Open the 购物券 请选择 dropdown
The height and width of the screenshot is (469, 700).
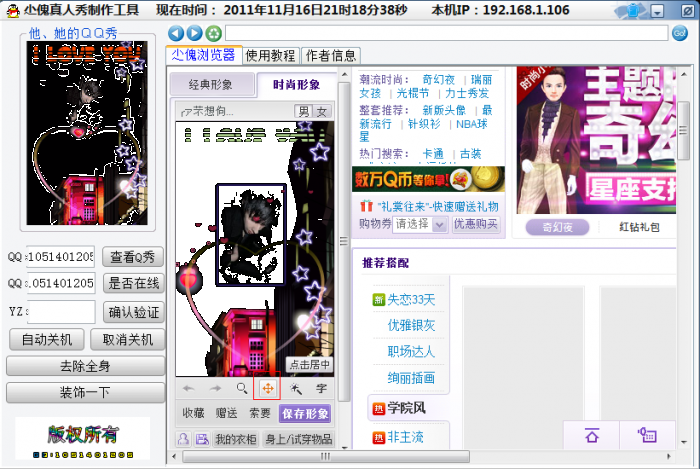coord(420,224)
